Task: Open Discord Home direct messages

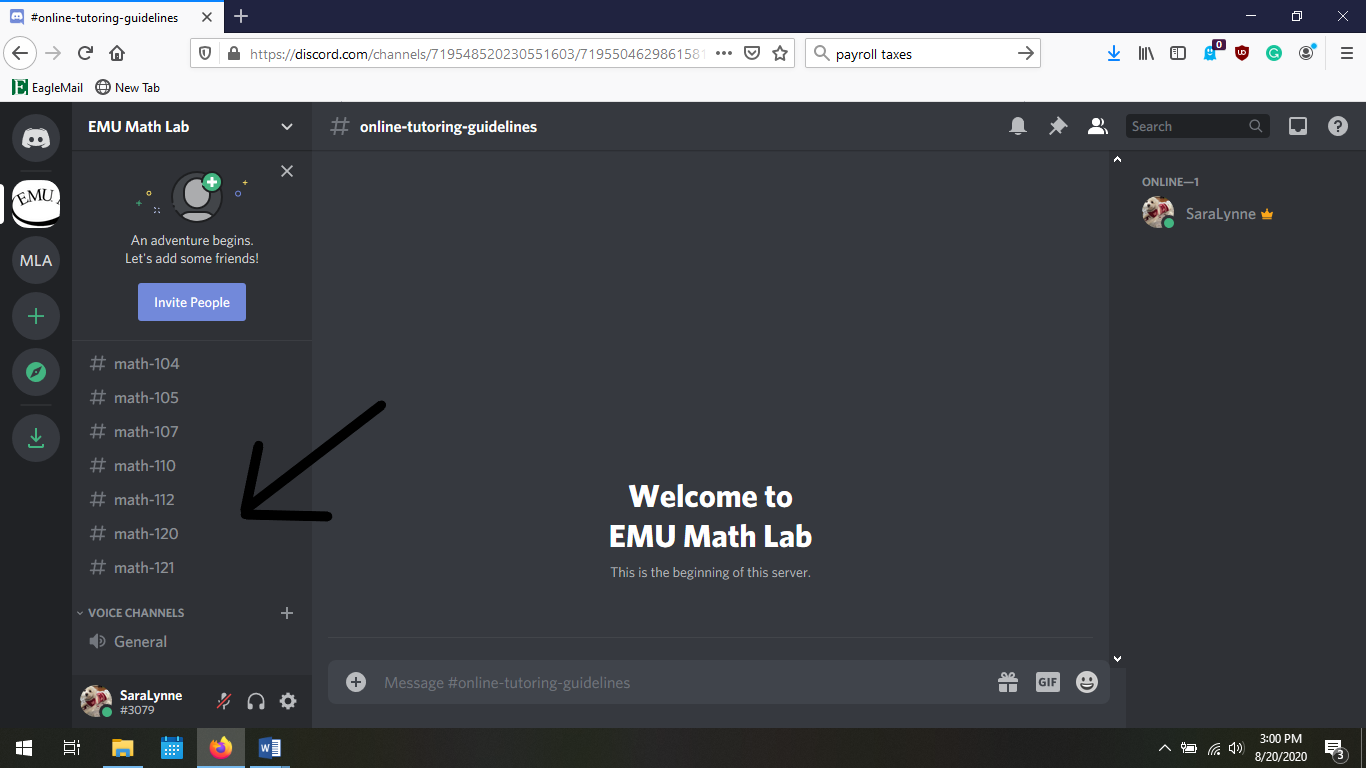Action: point(36,138)
